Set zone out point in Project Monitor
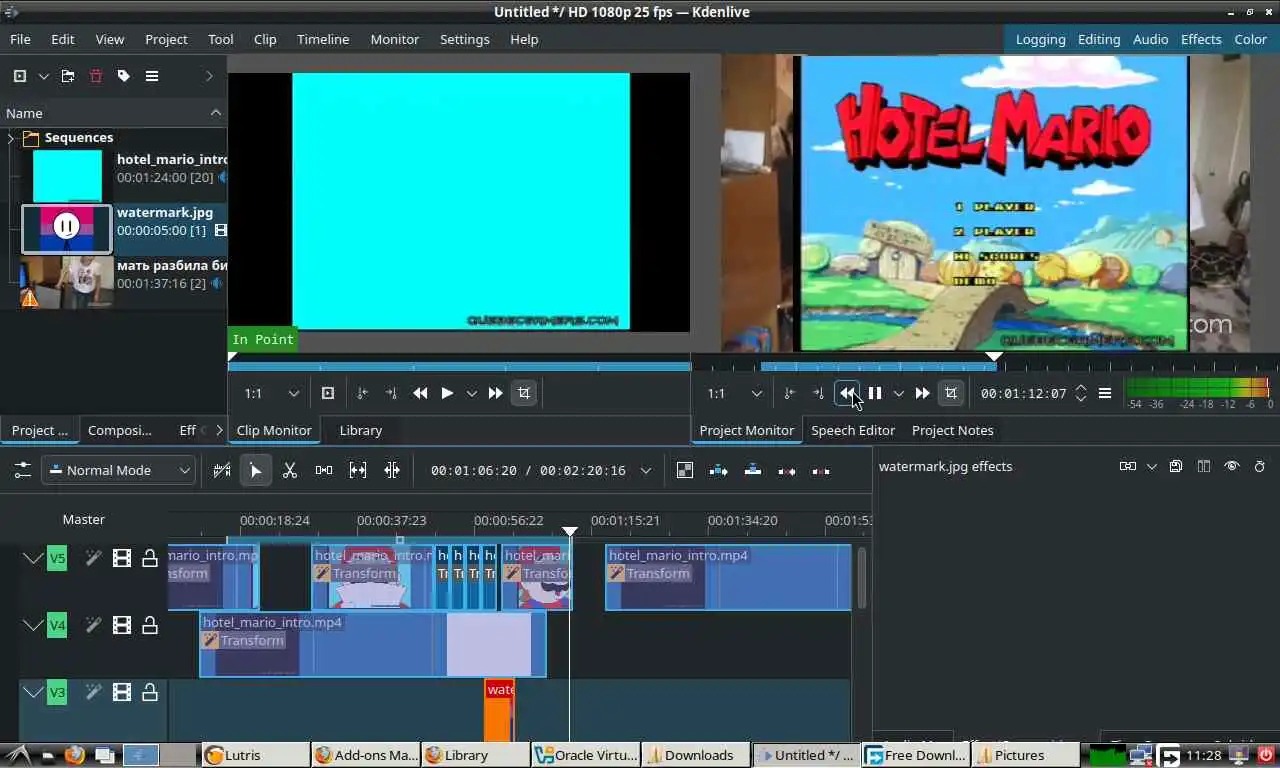This screenshot has width=1280, height=768. click(818, 393)
